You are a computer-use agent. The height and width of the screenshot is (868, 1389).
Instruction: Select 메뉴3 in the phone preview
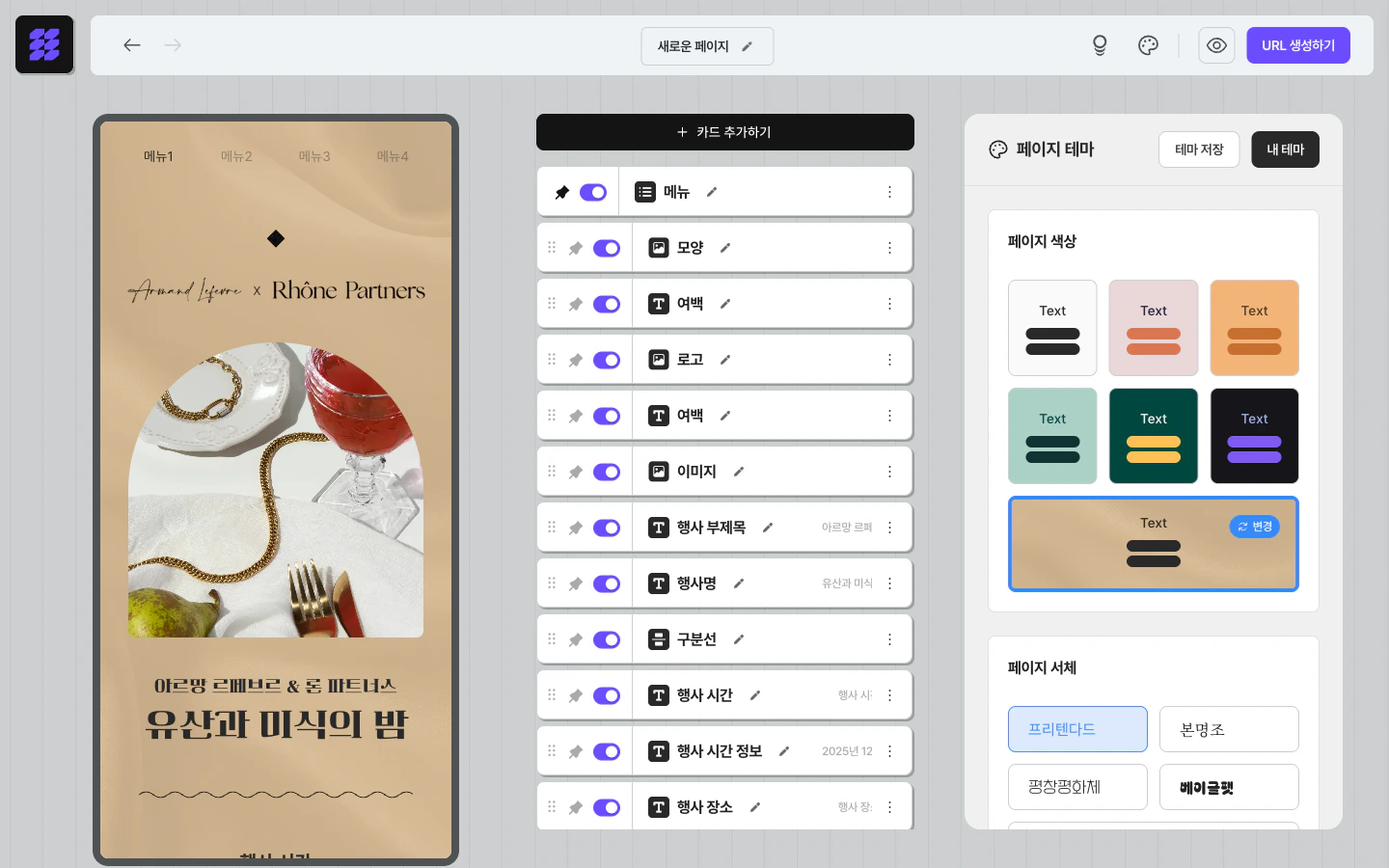click(314, 156)
